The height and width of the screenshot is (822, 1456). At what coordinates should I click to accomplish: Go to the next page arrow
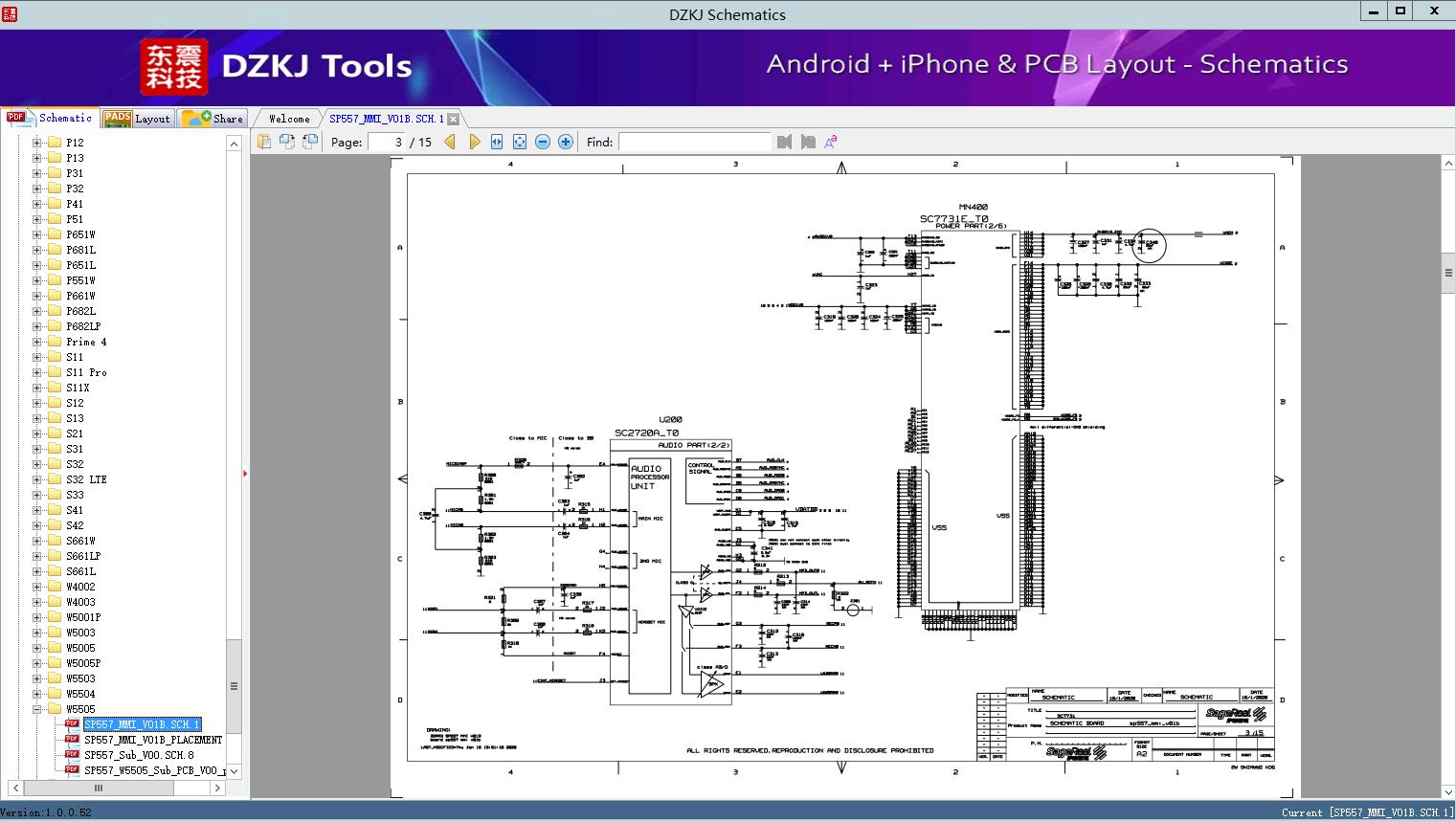474,142
